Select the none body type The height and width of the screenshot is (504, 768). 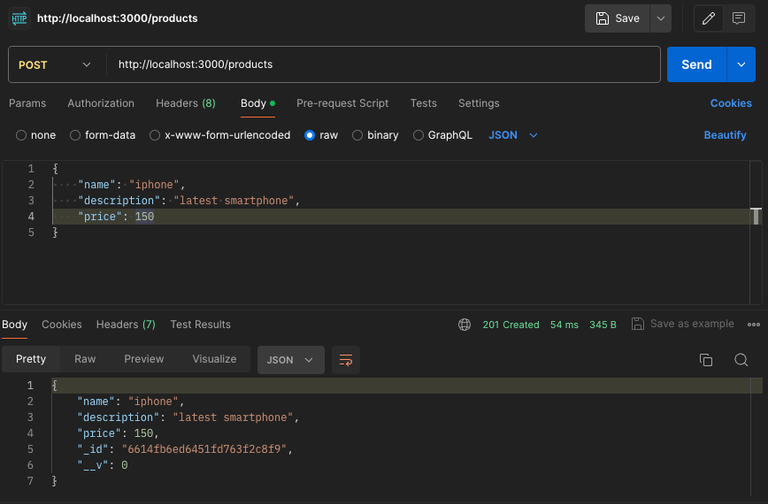click(x=36, y=135)
